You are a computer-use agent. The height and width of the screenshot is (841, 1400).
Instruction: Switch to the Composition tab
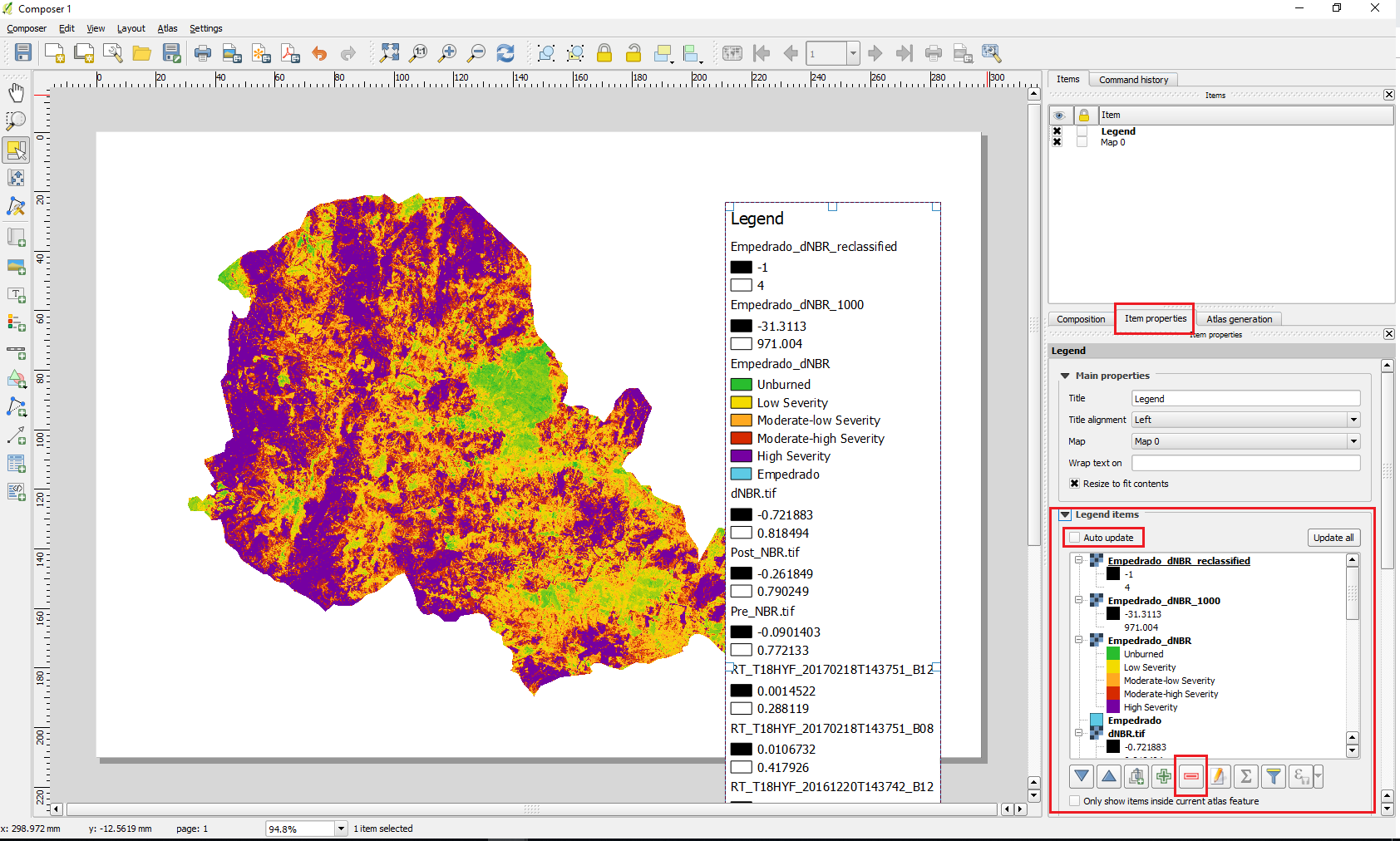coord(1080,319)
